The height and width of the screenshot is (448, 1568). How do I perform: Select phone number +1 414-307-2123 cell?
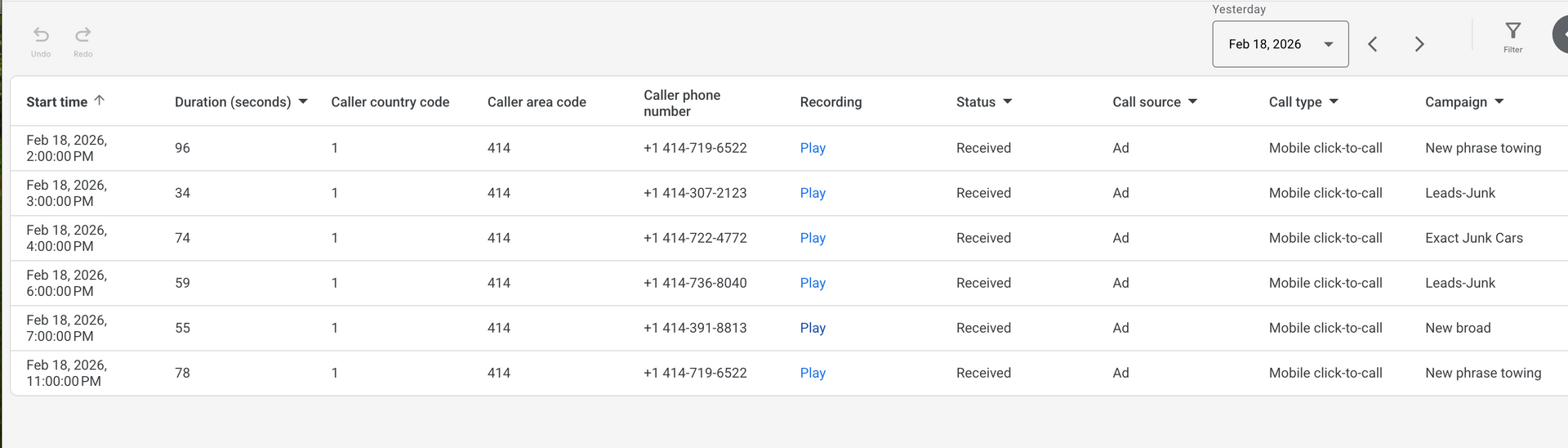(x=695, y=193)
